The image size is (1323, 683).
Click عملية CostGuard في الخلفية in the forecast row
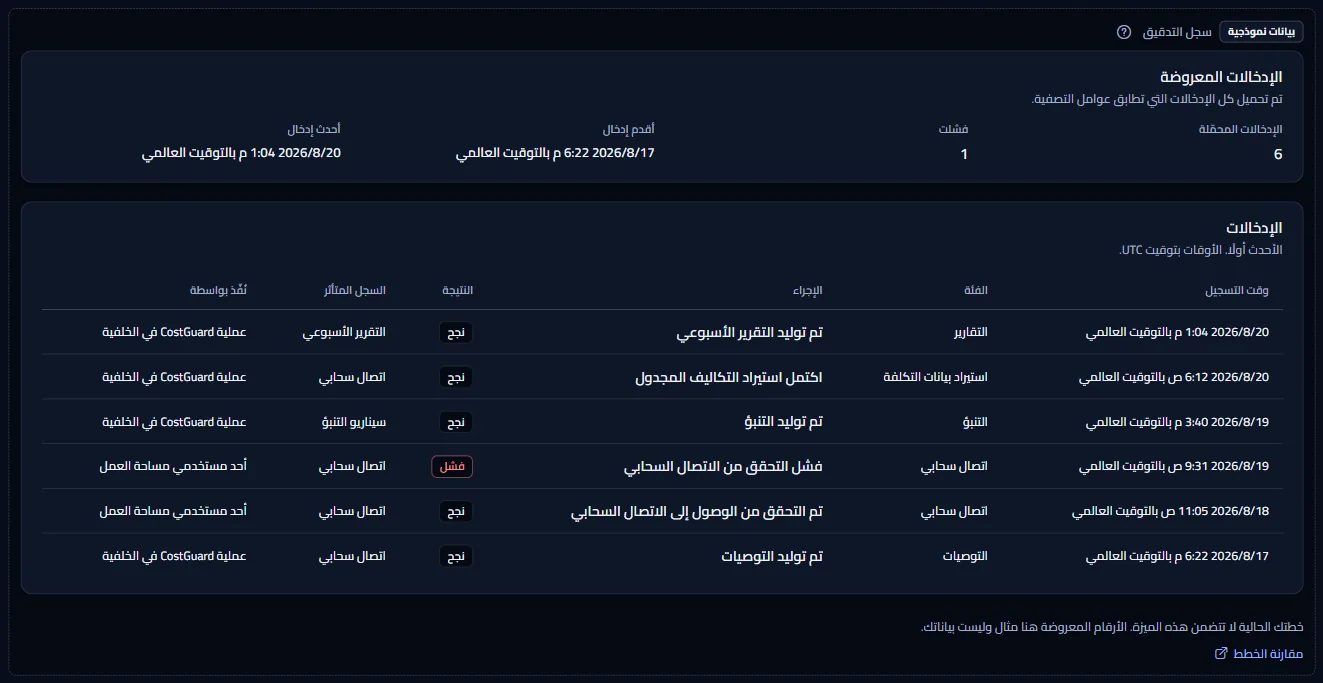pos(174,422)
